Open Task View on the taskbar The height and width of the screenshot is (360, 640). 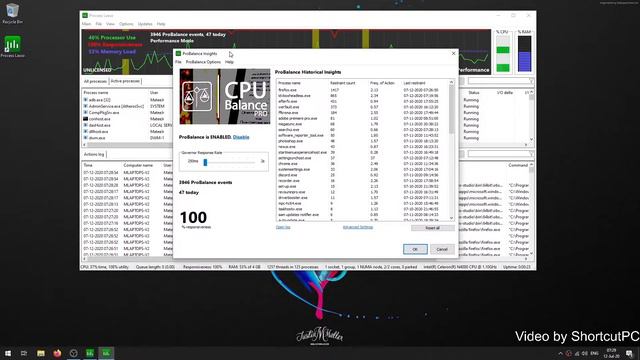(x=24, y=353)
